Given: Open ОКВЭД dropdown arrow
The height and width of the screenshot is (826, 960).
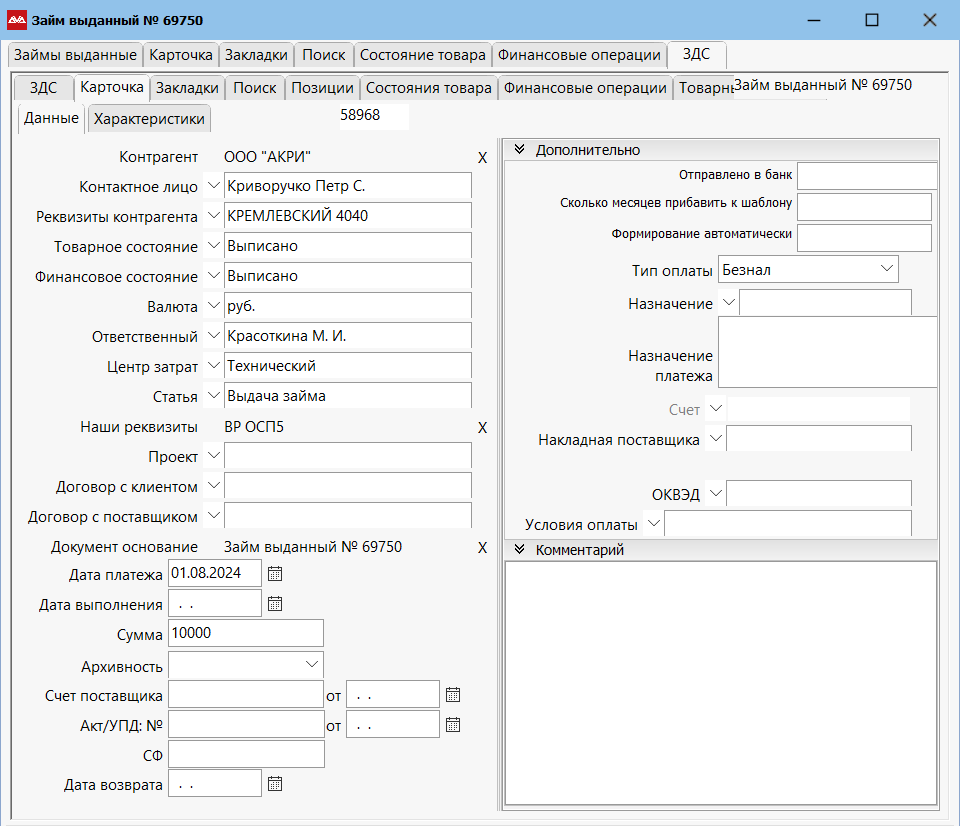Looking at the screenshot, I should 715,492.
